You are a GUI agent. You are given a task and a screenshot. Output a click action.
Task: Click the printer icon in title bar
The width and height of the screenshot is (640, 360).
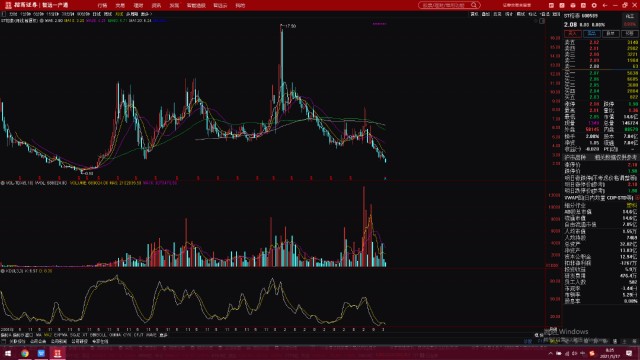tap(573, 5)
